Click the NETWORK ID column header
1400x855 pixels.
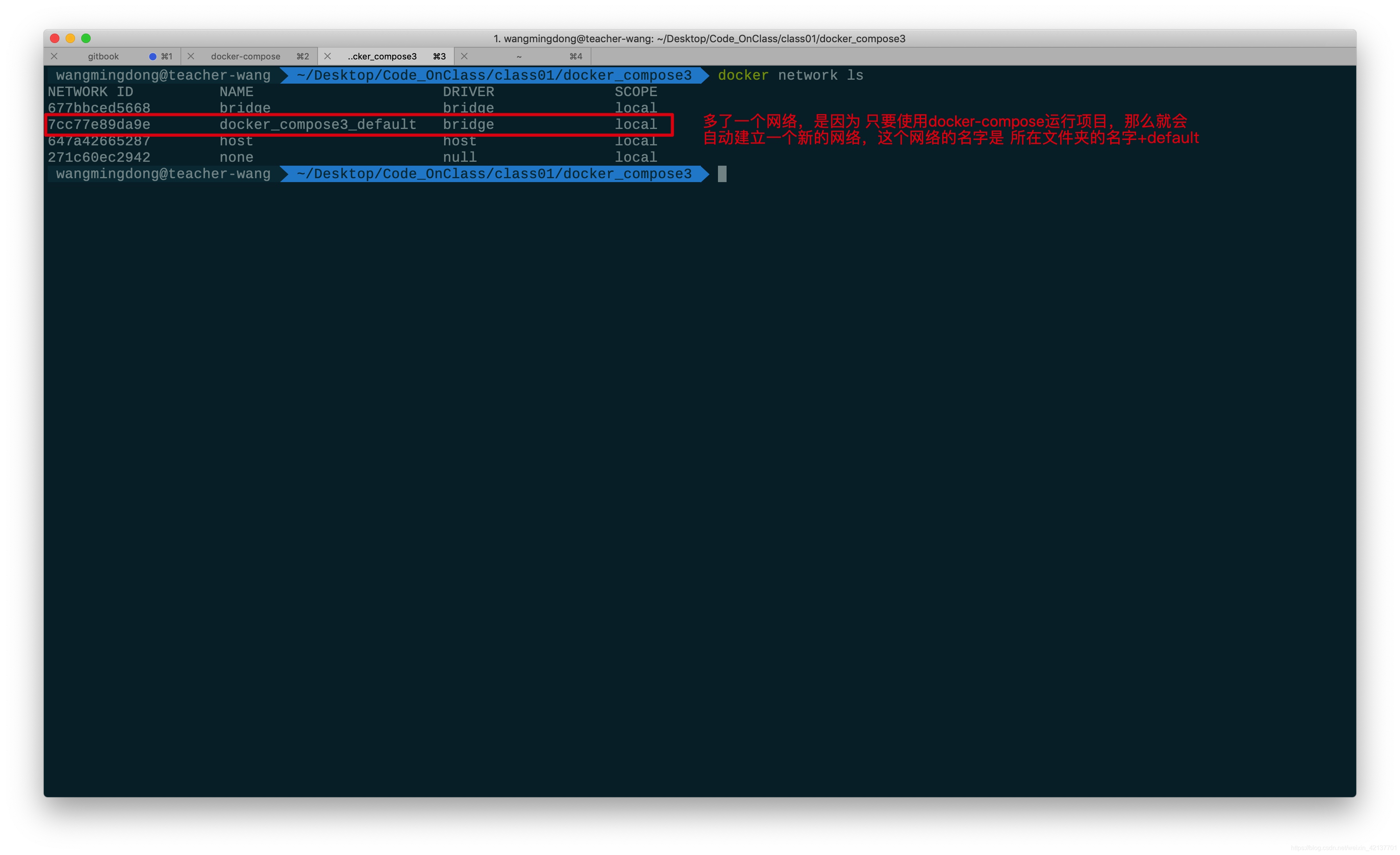(x=90, y=91)
